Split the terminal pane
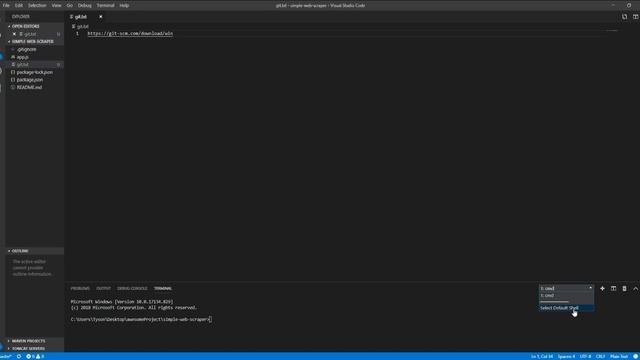Screen dimensions: 640x360 pos(613,289)
